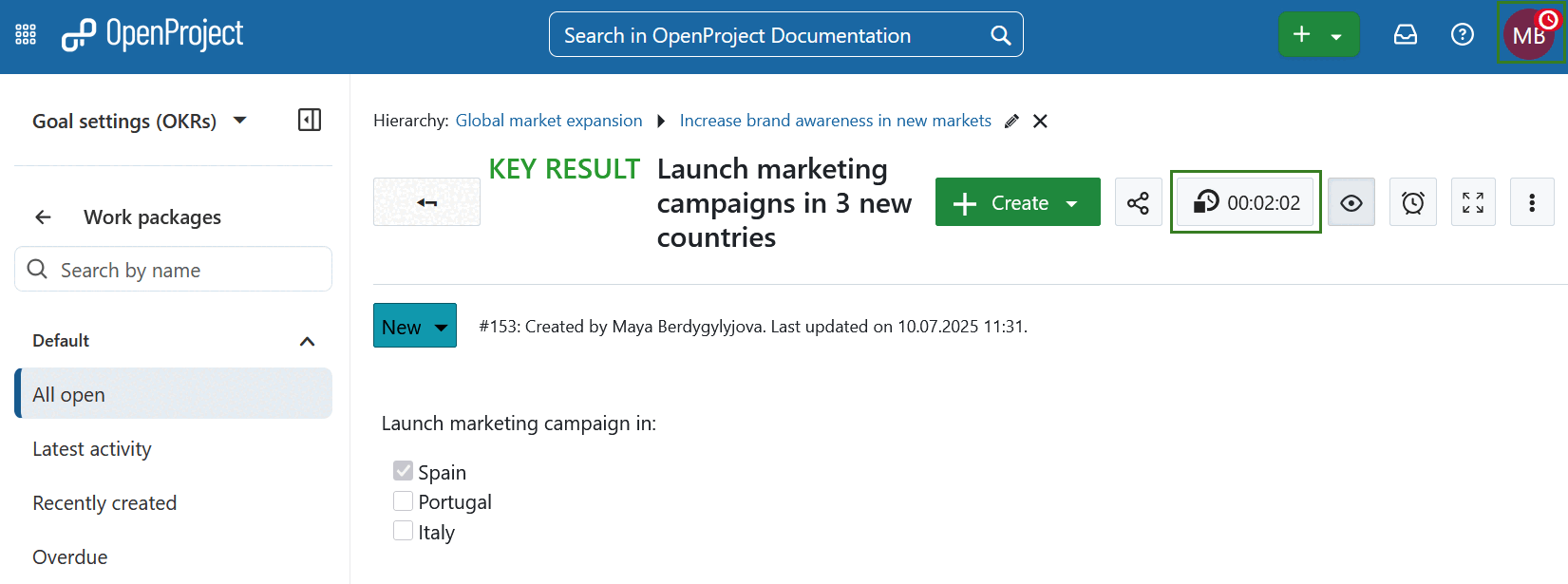1568x584 pixels.
Task: Check the Italy checkbox
Action: (404, 531)
